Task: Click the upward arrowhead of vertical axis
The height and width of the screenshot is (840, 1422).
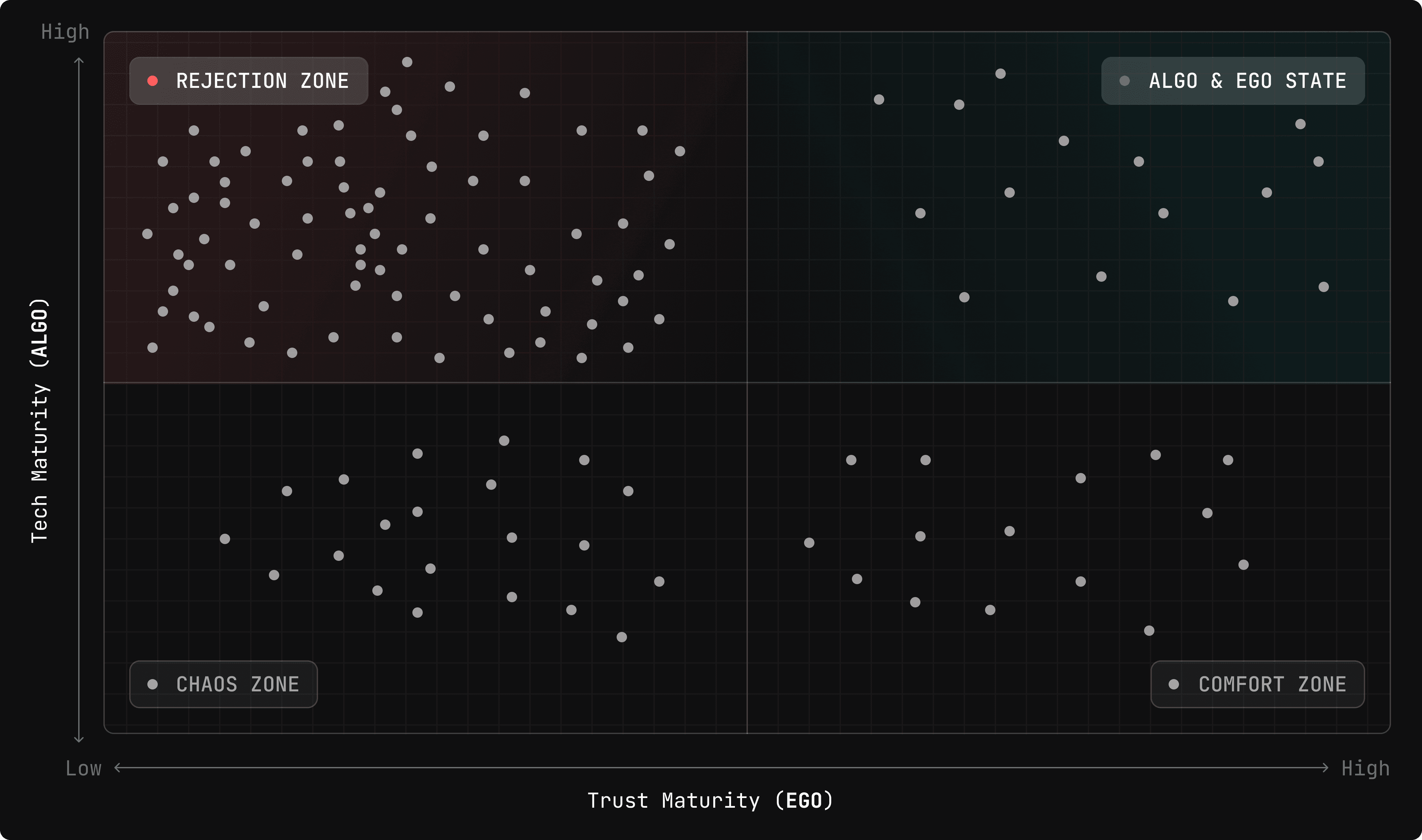Action: point(79,60)
